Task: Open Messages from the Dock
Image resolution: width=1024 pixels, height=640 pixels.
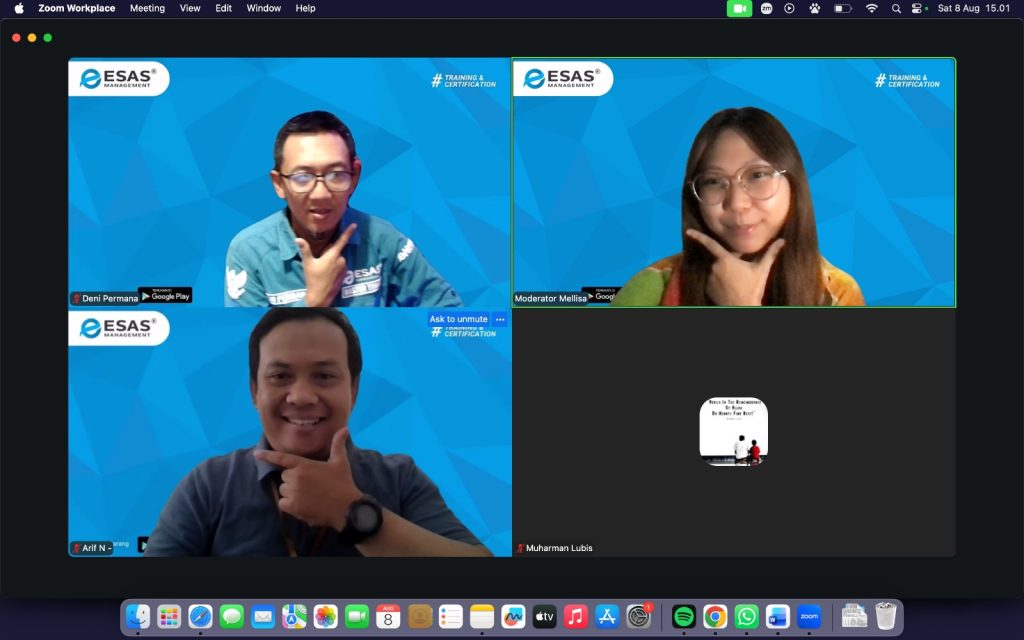Action: pos(232,616)
